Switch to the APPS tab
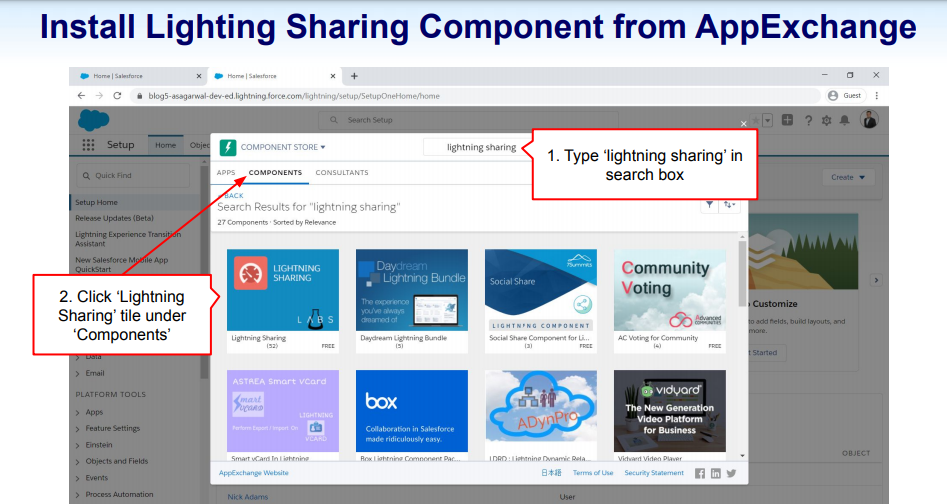This screenshot has height=504, width=947. (x=226, y=173)
